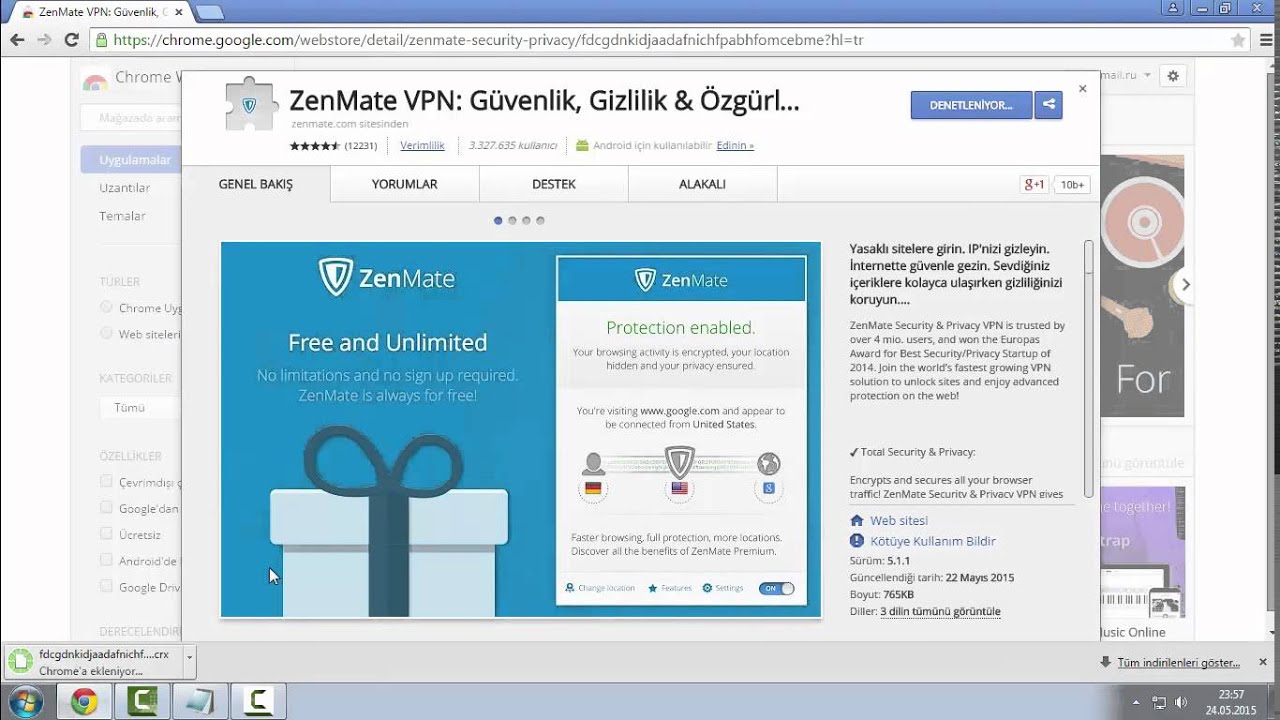Viewport: 1280px width, 720px height.
Task: Open the second Camtasia taskbar icon
Action: click(x=258, y=702)
